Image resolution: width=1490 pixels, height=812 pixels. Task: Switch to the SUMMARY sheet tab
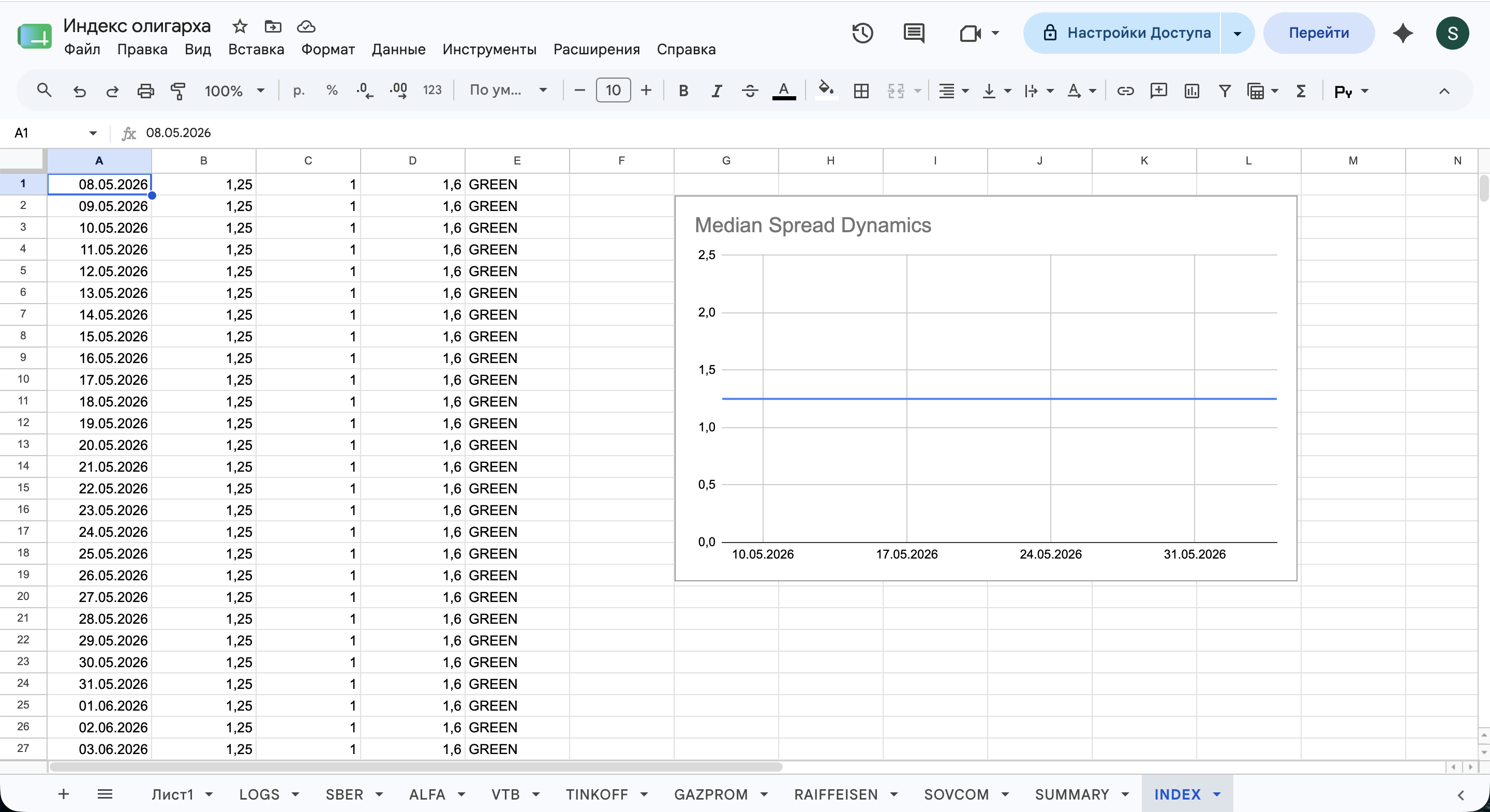pos(1072,794)
